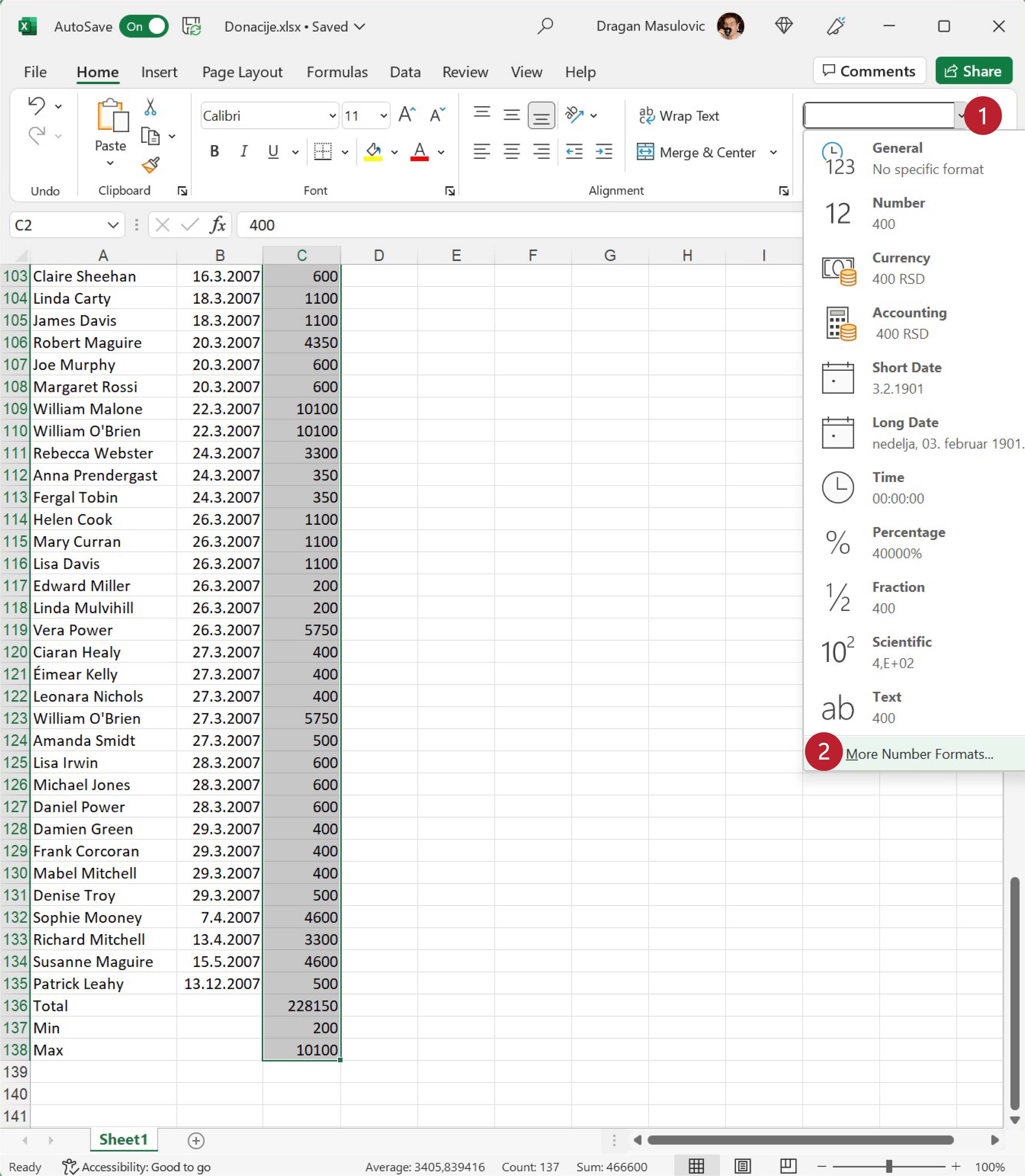1025x1176 pixels.
Task: Toggle Bold formatting
Action: 214,152
